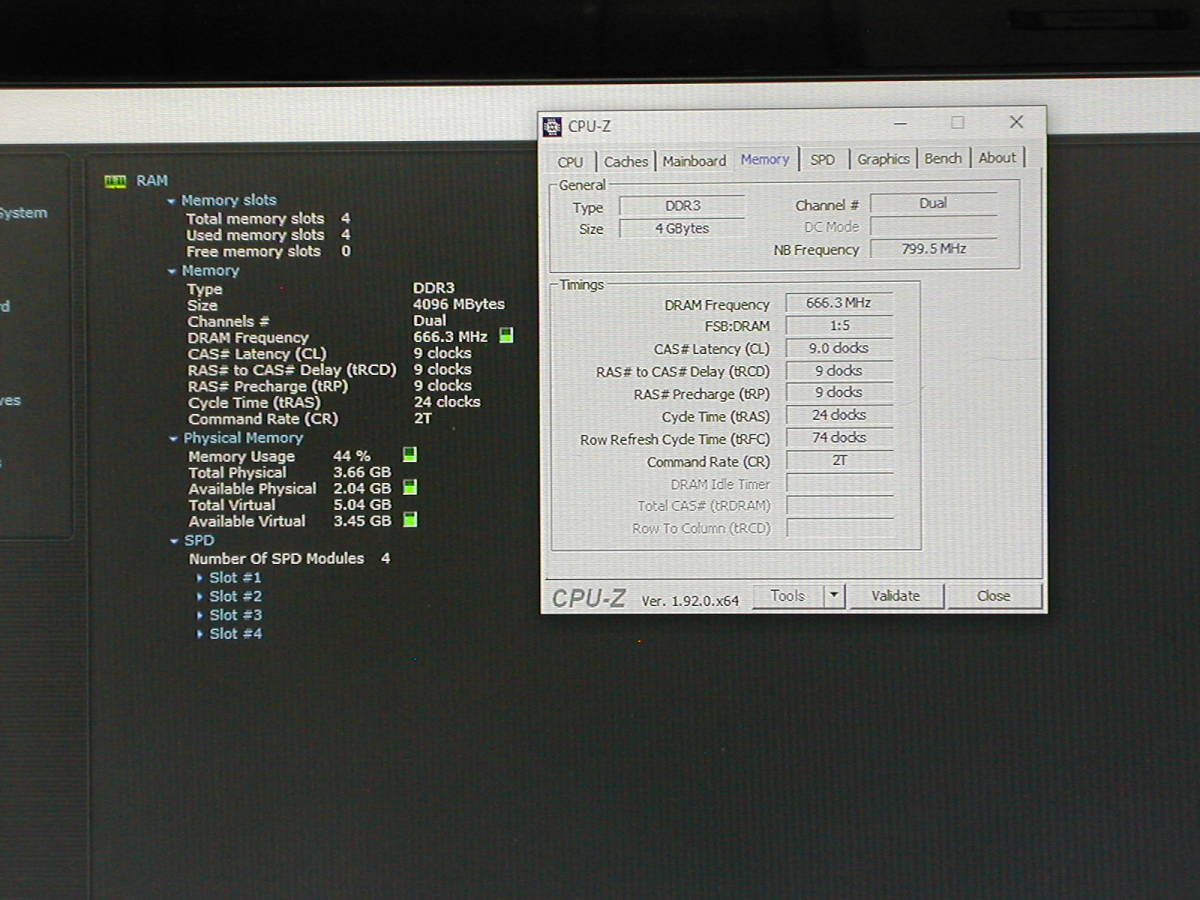Click the DRAM Frequency field in CPU-Z
Image resolution: width=1200 pixels, height=900 pixels.
pos(838,303)
